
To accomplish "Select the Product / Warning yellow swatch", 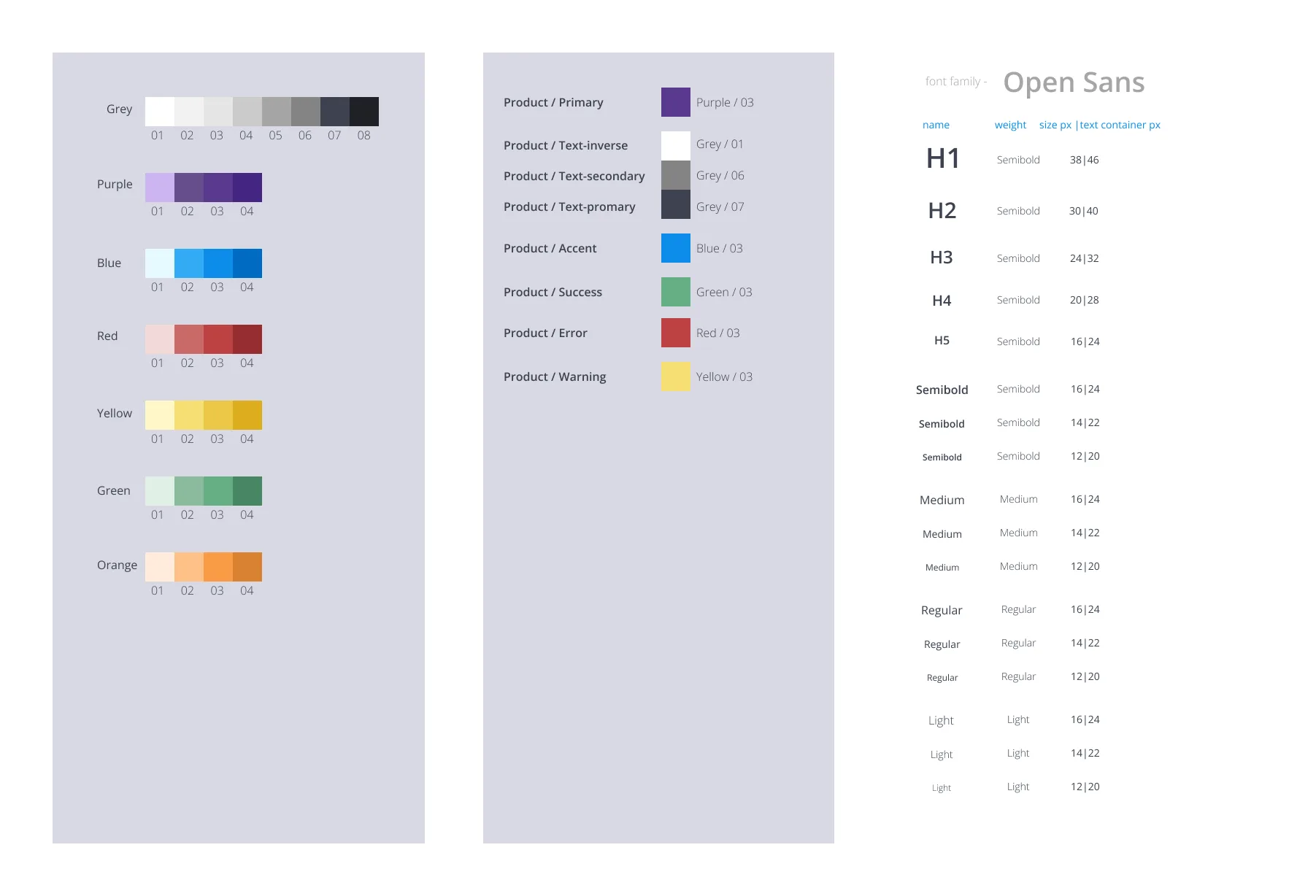I will (x=676, y=376).
